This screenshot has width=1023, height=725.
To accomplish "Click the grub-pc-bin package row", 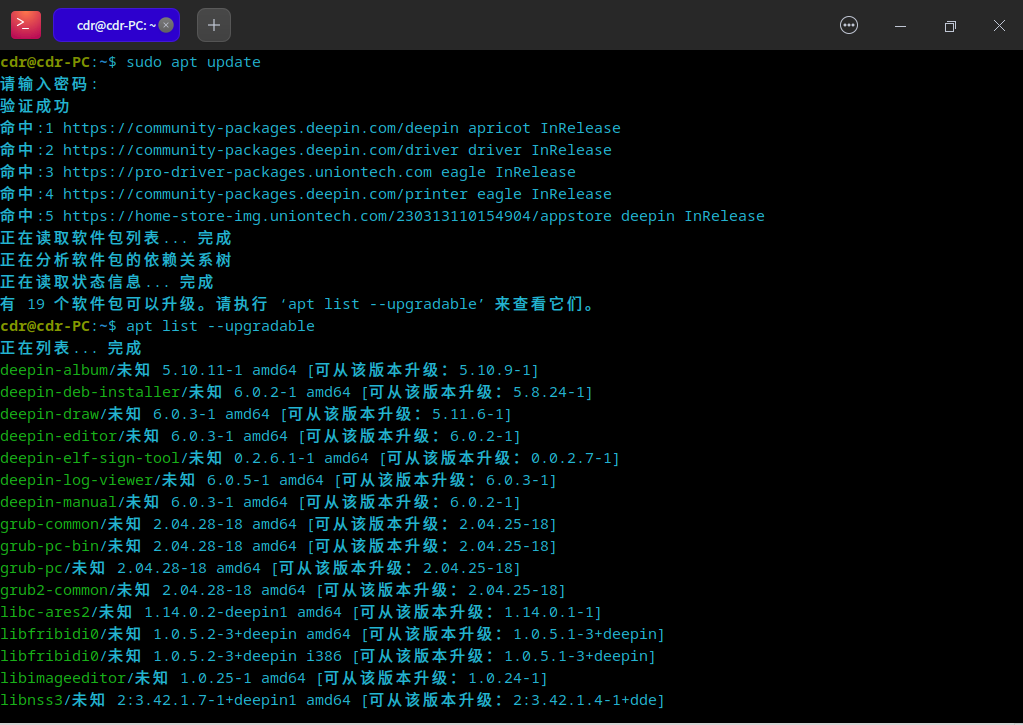I will coord(279,546).
